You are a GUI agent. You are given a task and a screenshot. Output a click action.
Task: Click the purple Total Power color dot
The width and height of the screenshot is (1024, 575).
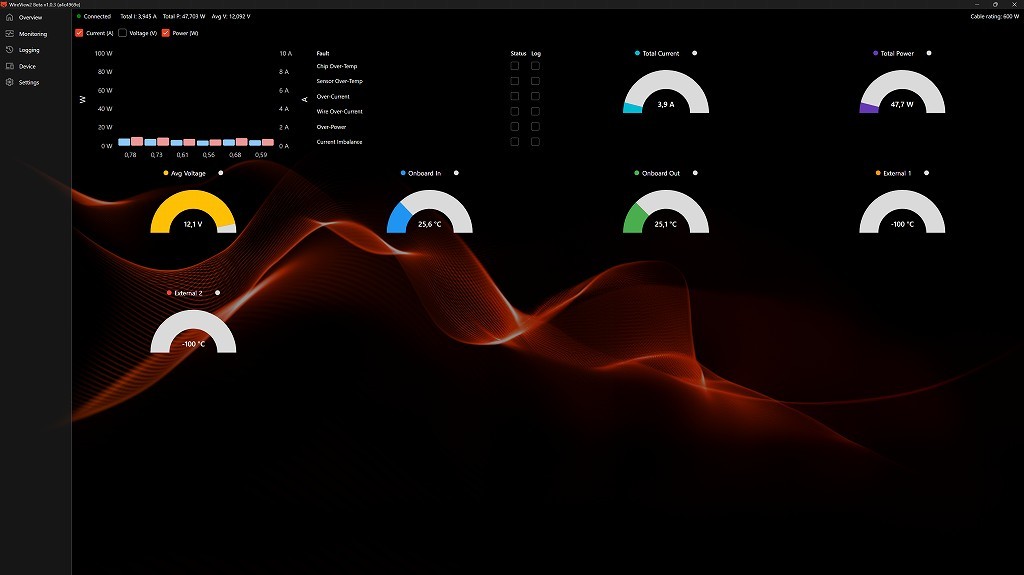(876, 53)
